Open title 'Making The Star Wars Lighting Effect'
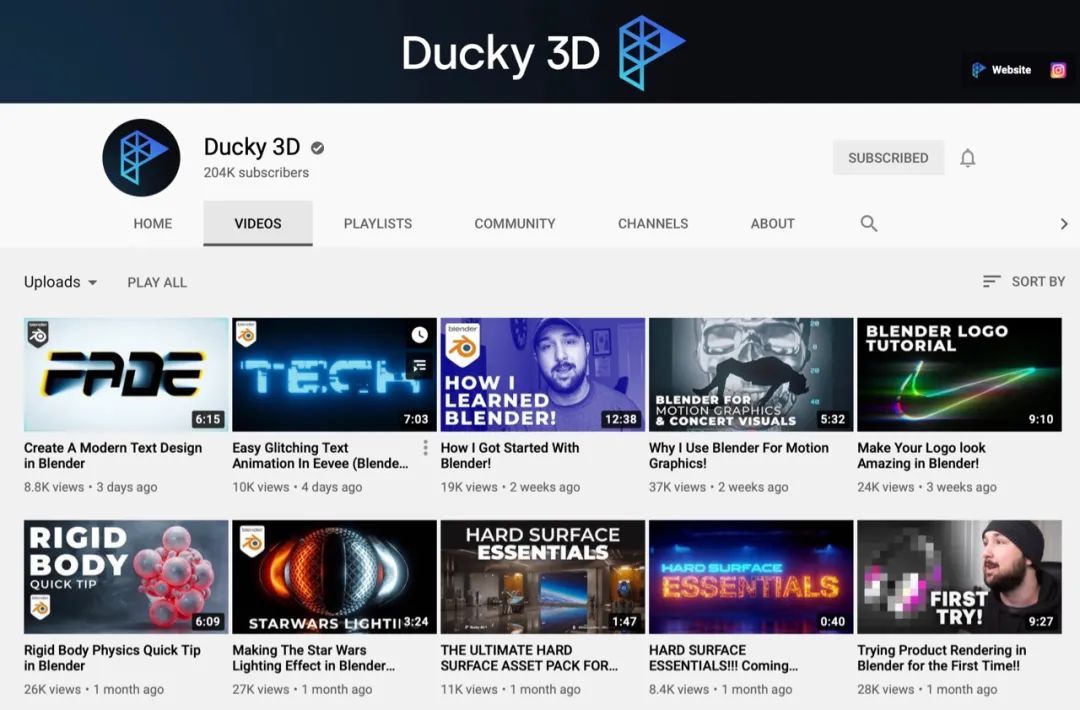This screenshot has height=710, width=1080. click(314, 658)
